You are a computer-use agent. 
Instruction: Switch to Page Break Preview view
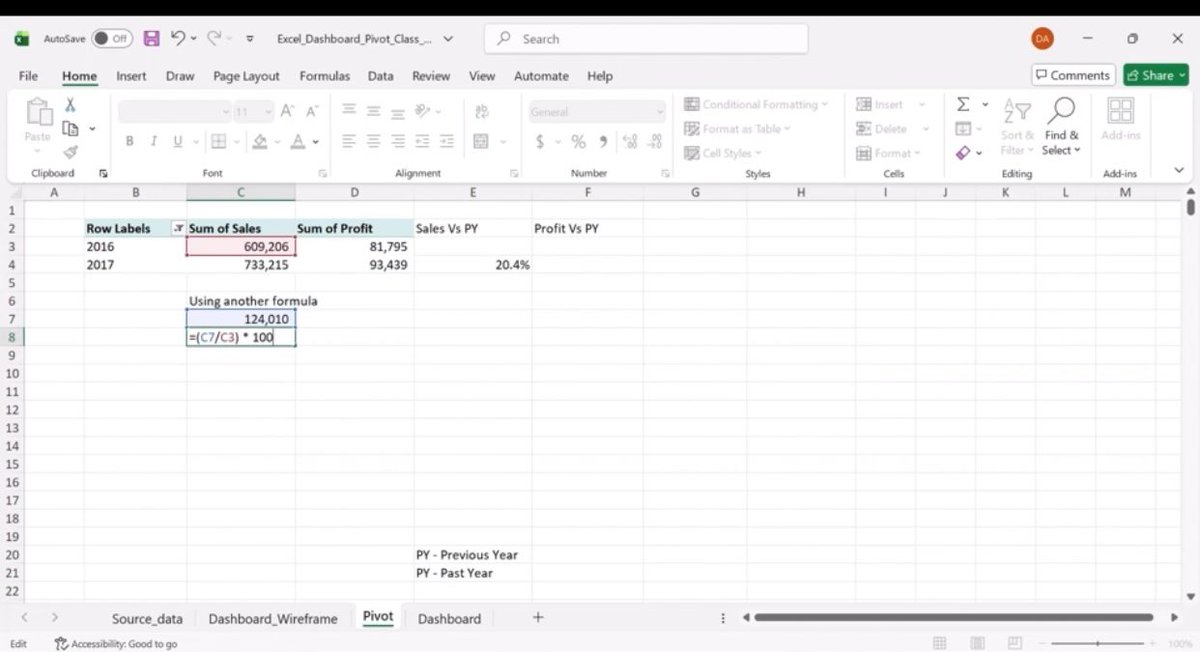click(1015, 643)
